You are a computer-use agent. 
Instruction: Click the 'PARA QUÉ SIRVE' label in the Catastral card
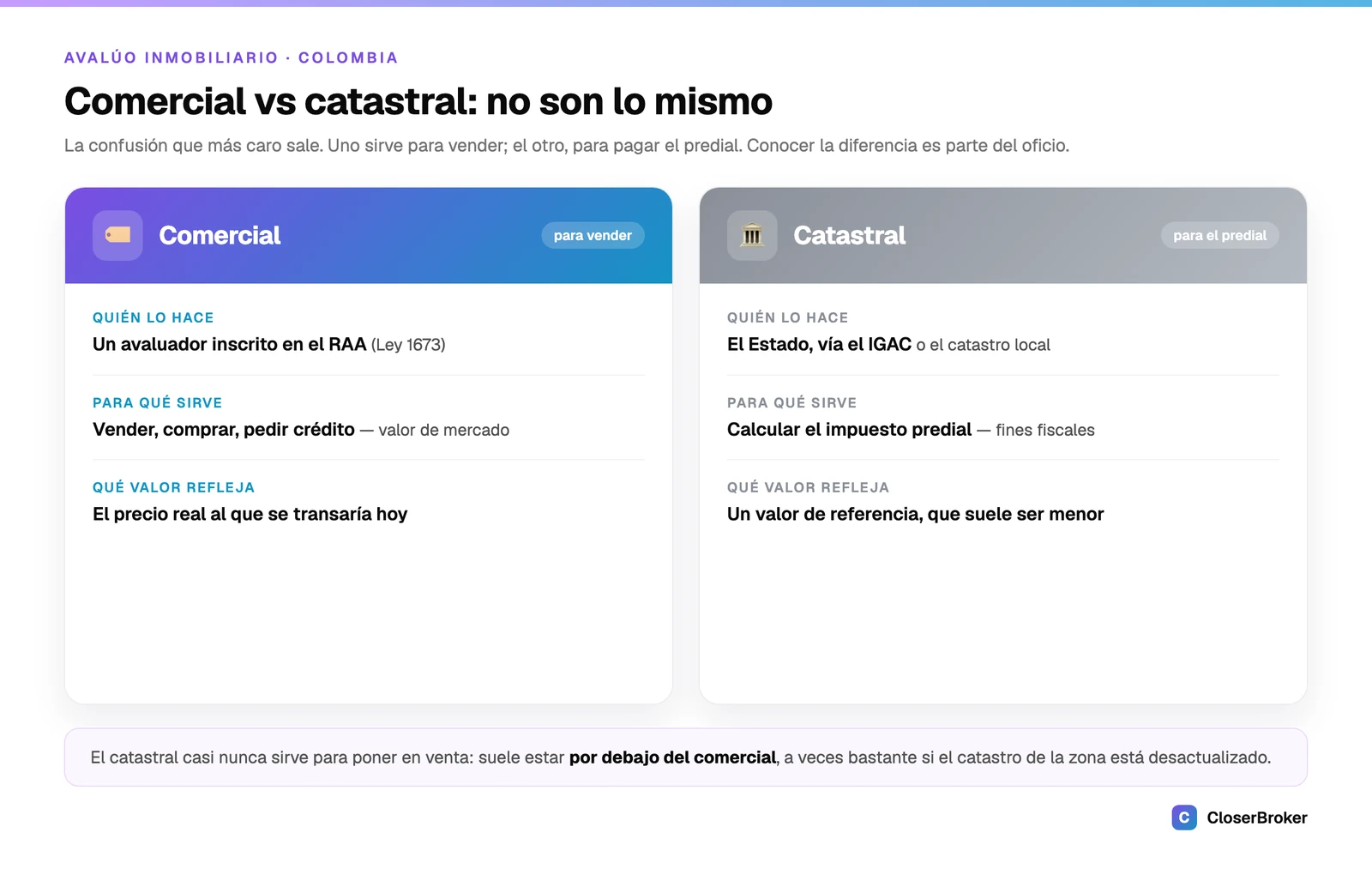click(x=791, y=402)
